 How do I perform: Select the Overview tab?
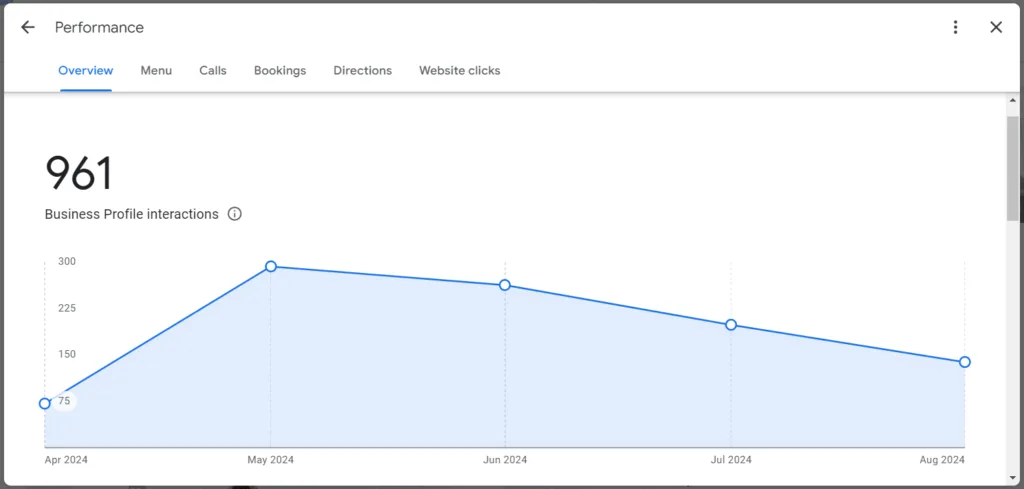tap(86, 71)
